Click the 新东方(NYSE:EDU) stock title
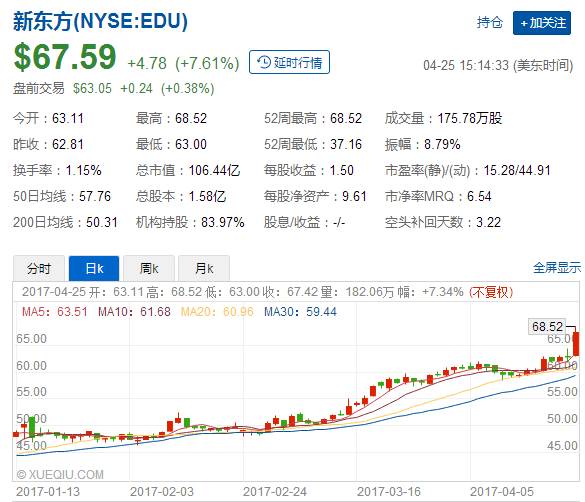Viewport: 585px width, 502px height. [100, 21]
